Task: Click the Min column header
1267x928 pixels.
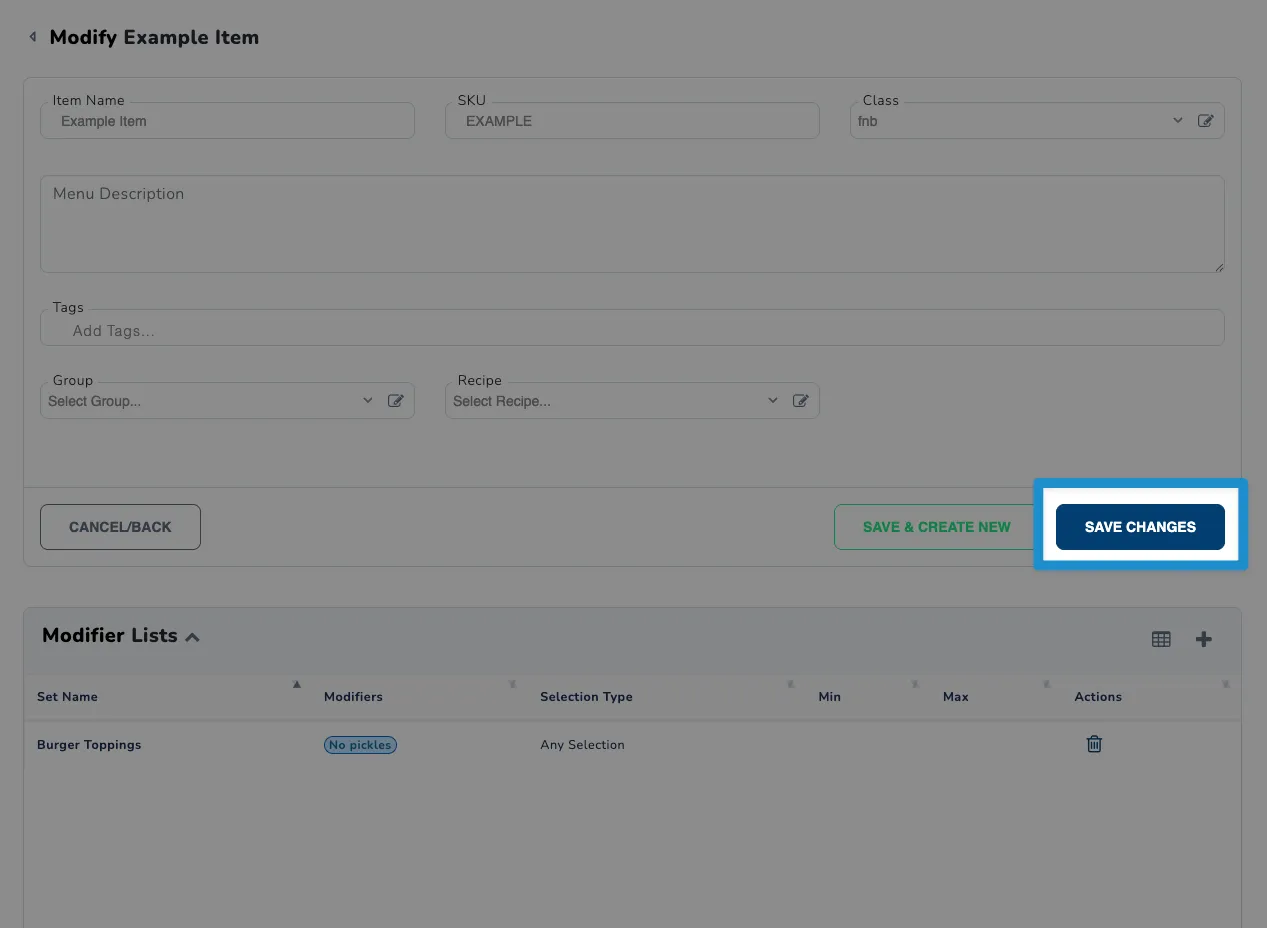Action: (x=829, y=697)
